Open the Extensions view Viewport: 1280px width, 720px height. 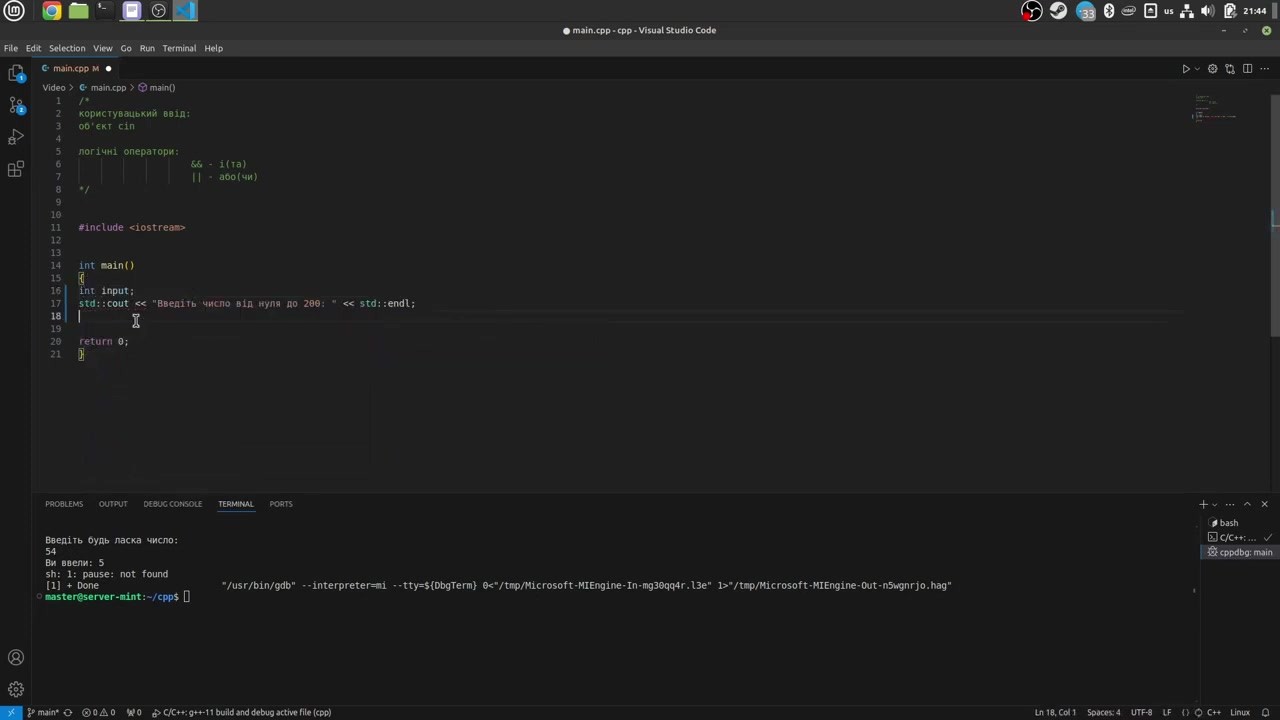[16, 169]
